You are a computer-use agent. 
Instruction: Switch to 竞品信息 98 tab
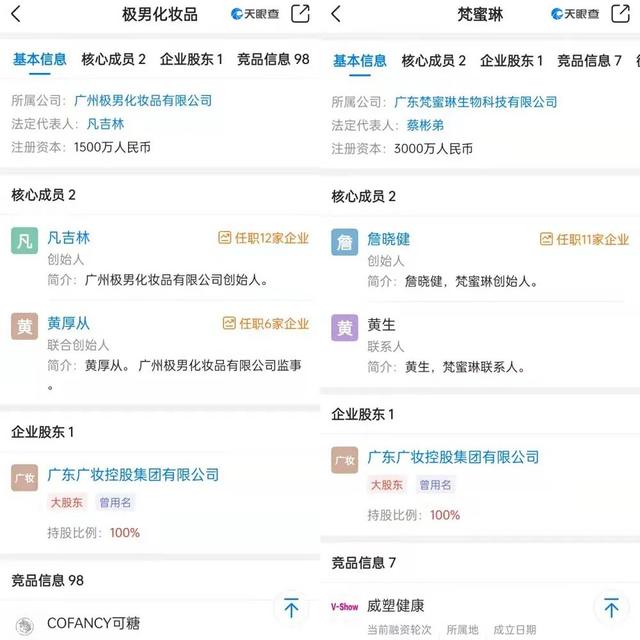point(273,60)
